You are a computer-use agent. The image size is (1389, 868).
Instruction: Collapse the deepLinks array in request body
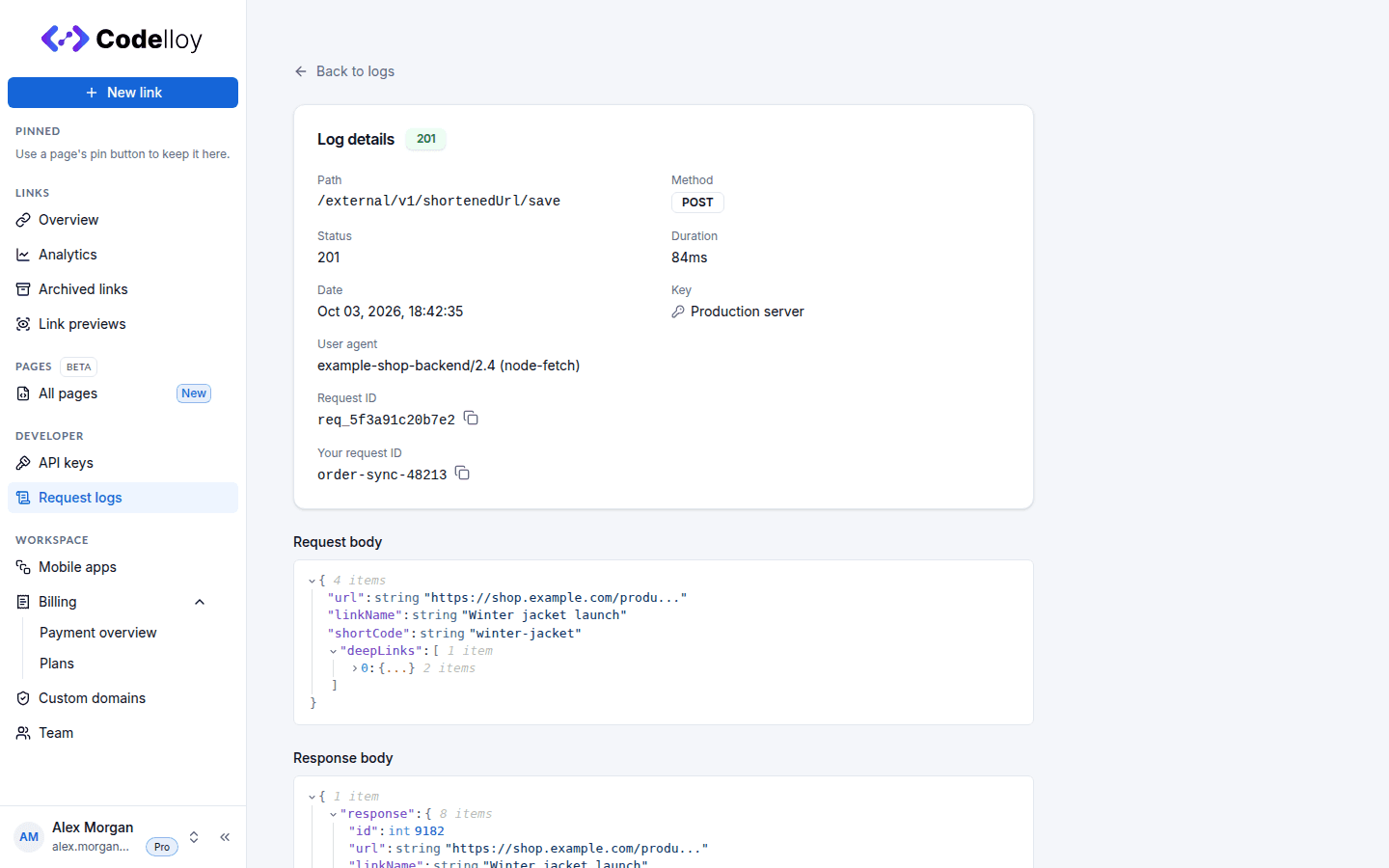(333, 651)
